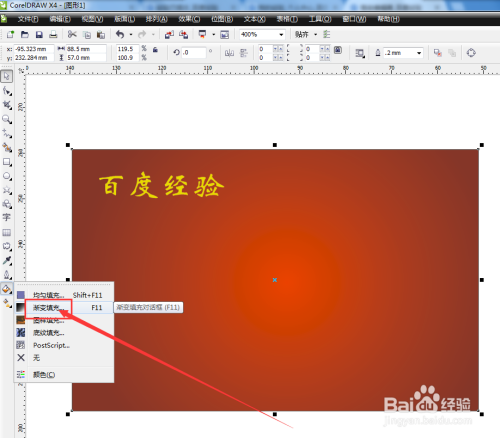Click the x position field -95.323 mm
Image resolution: width=500 pixels, height=438 pixels.
[34, 49]
